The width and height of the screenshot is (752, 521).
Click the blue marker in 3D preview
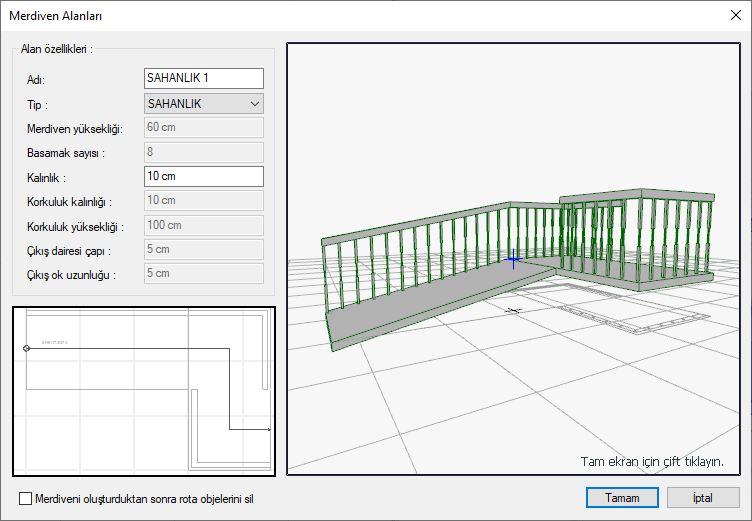pos(513,260)
